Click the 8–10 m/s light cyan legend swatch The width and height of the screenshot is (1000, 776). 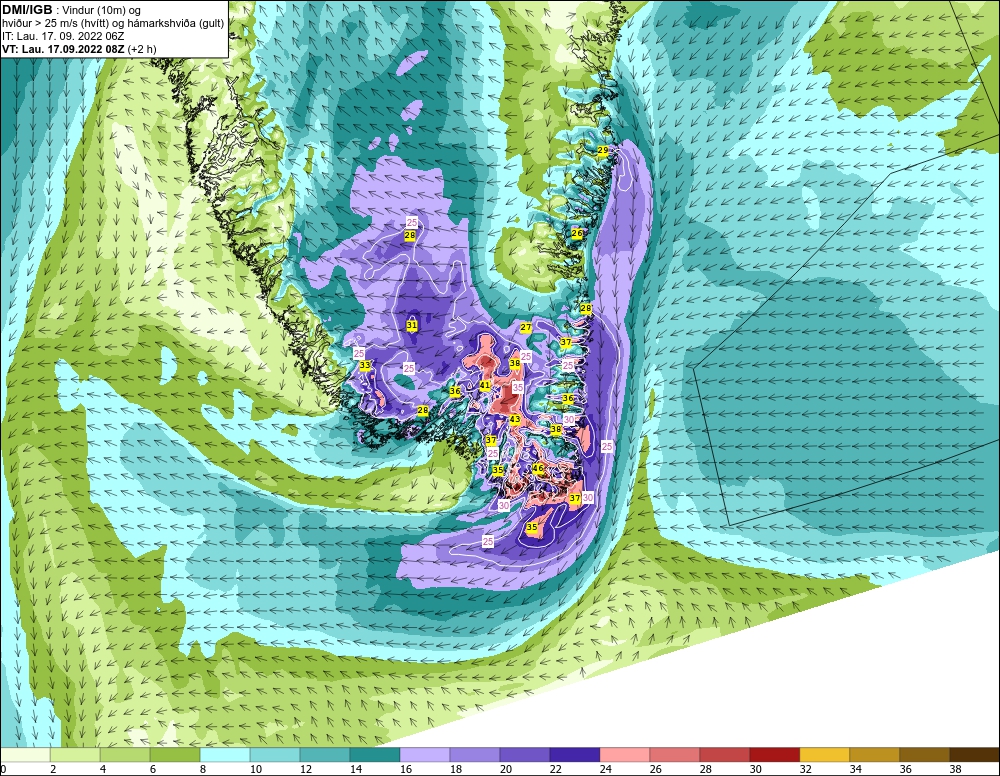click(x=225, y=755)
